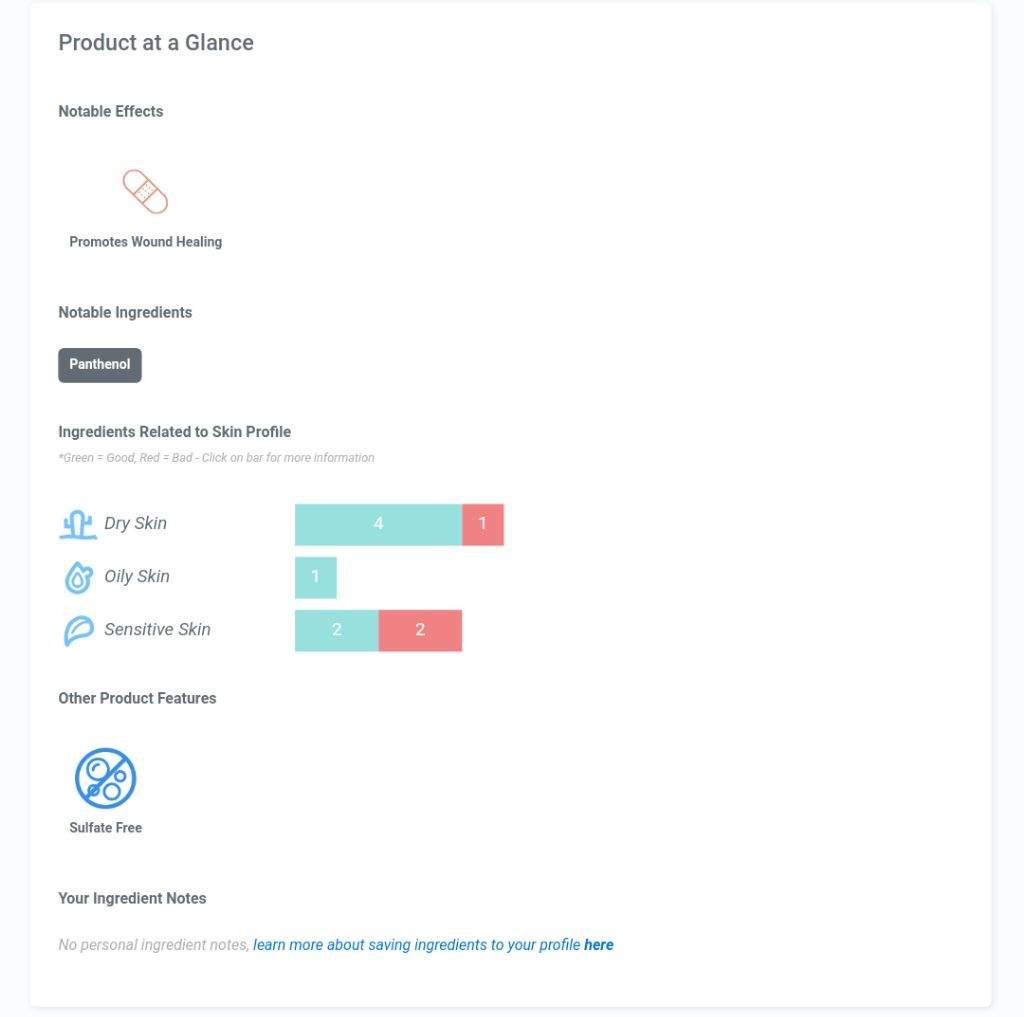Image resolution: width=1024 pixels, height=1017 pixels.
Task: Click the 'Sensitive Skin' label
Action: 157,629
